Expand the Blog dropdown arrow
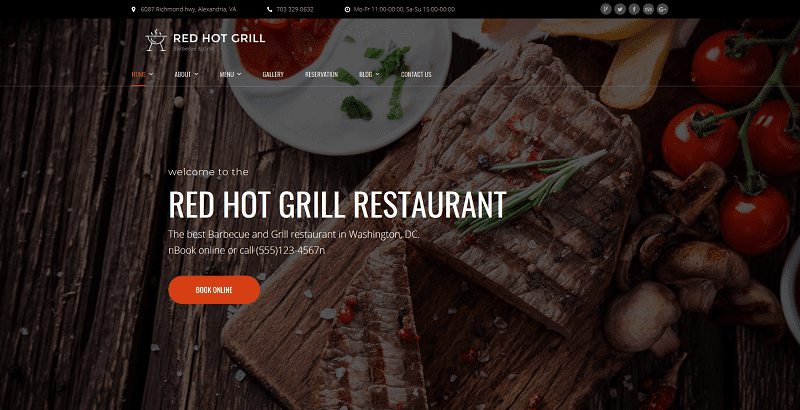The image size is (800, 410). coord(378,74)
